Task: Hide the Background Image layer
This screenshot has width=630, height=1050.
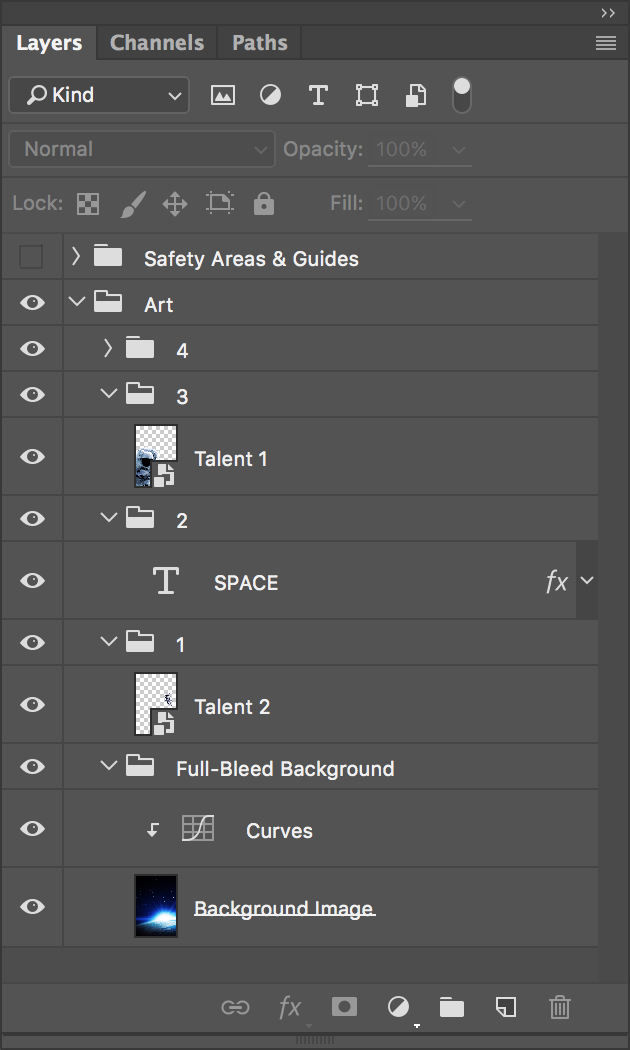Action: [x=32, y=906]
